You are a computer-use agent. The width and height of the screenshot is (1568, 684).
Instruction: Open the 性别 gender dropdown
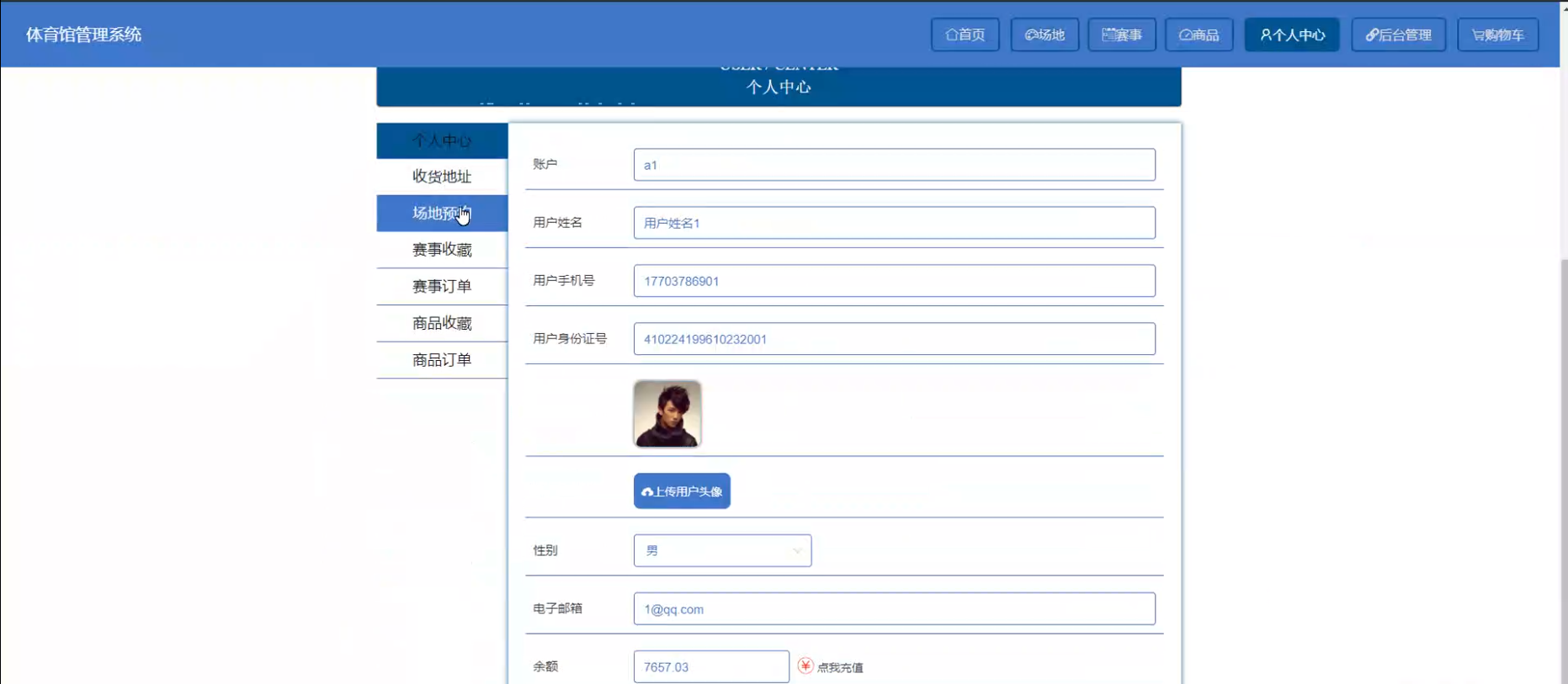pyautogui.click(x=722, y=550)
